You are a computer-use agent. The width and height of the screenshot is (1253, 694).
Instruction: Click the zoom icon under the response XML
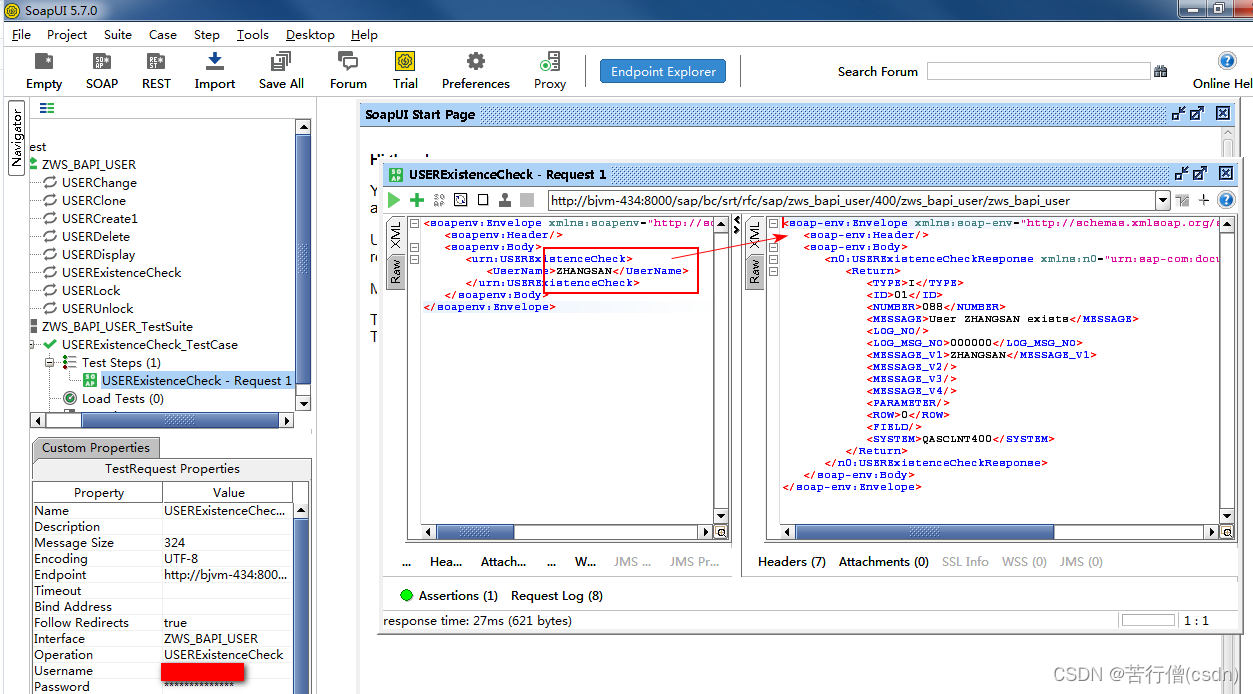[x=1230, y=532]
